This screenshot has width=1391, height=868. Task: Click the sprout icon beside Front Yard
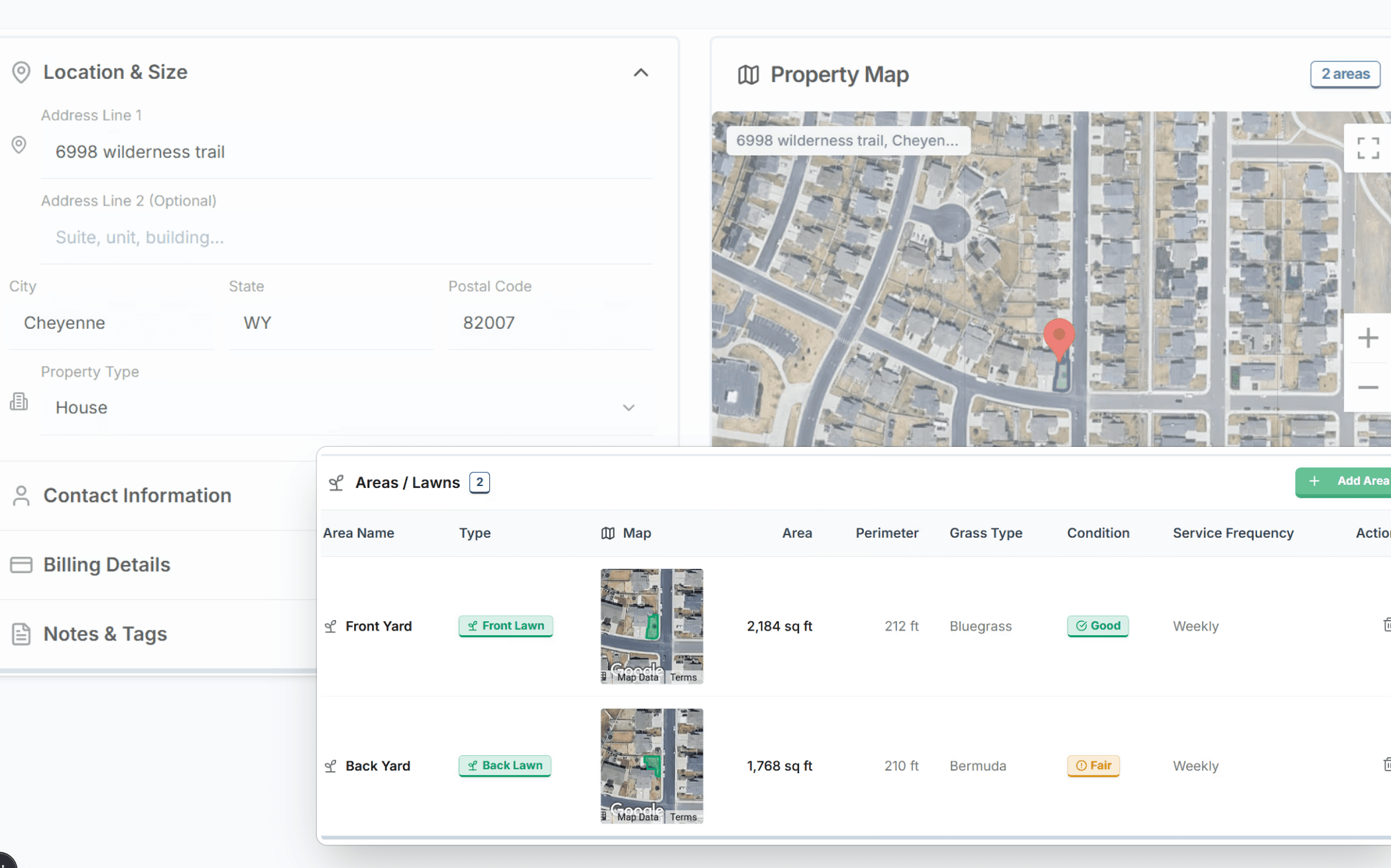331,626
